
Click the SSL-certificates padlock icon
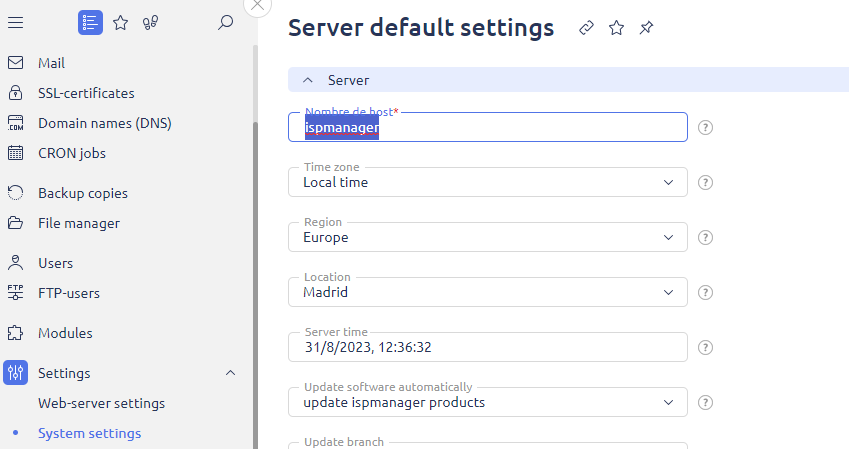[15, 93]
